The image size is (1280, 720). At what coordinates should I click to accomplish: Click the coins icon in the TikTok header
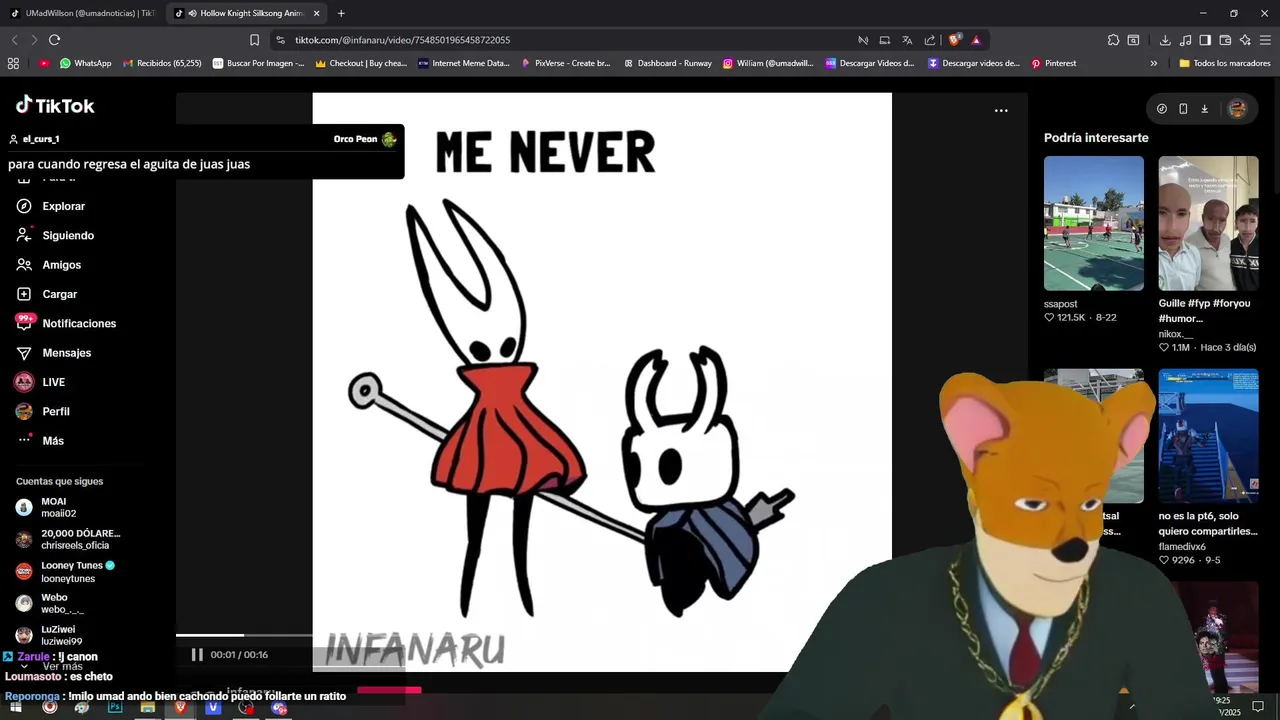(1161, 109)
